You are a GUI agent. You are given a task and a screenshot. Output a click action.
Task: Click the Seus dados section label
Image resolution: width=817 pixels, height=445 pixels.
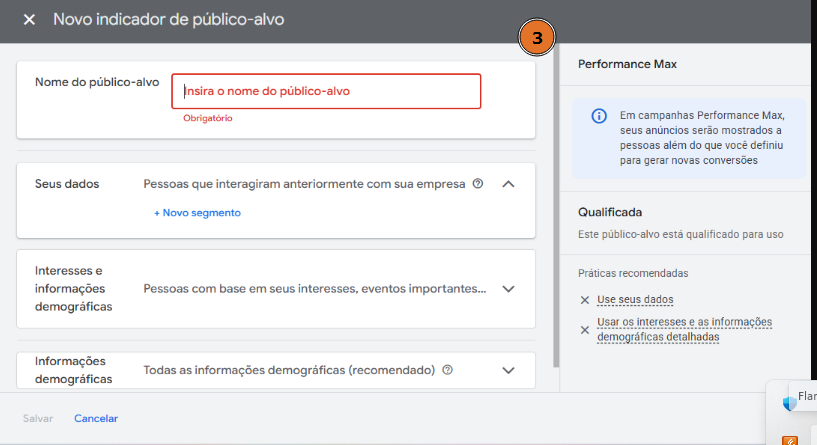click(x=67, y=184)
